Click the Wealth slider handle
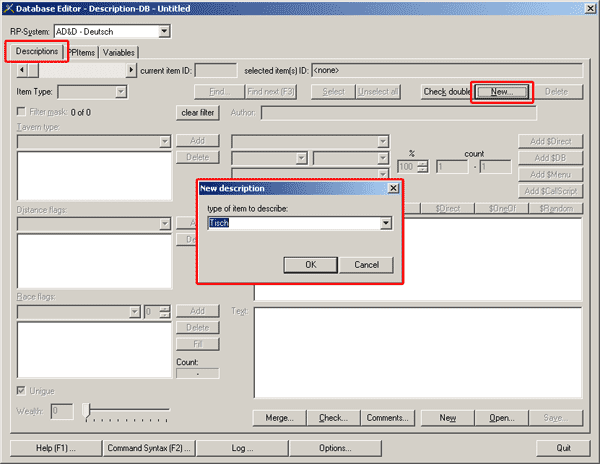 point(87,410)
